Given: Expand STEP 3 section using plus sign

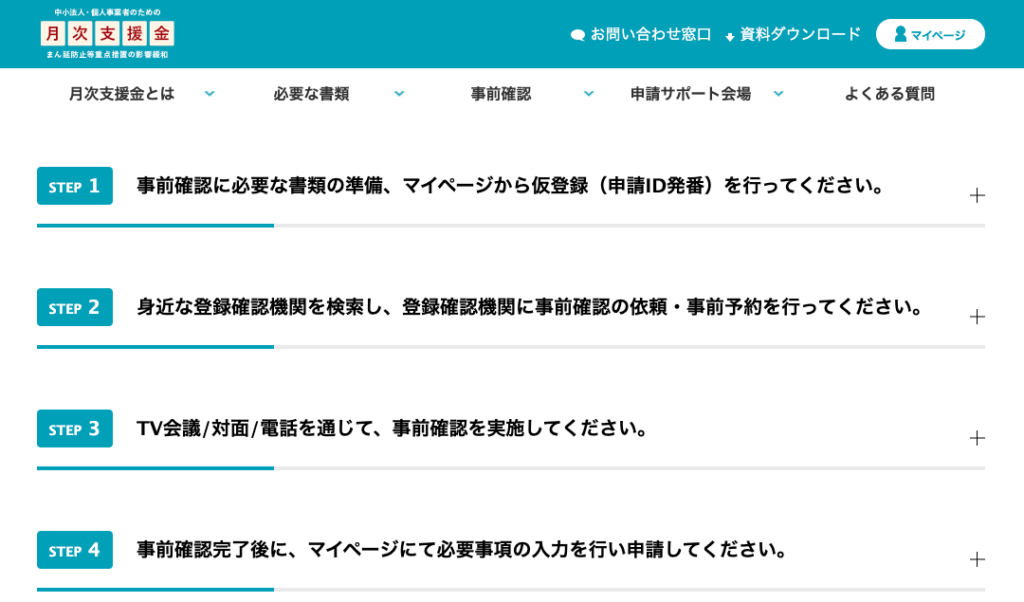Looking at the screenshot, I should click(x=977, y=438).
